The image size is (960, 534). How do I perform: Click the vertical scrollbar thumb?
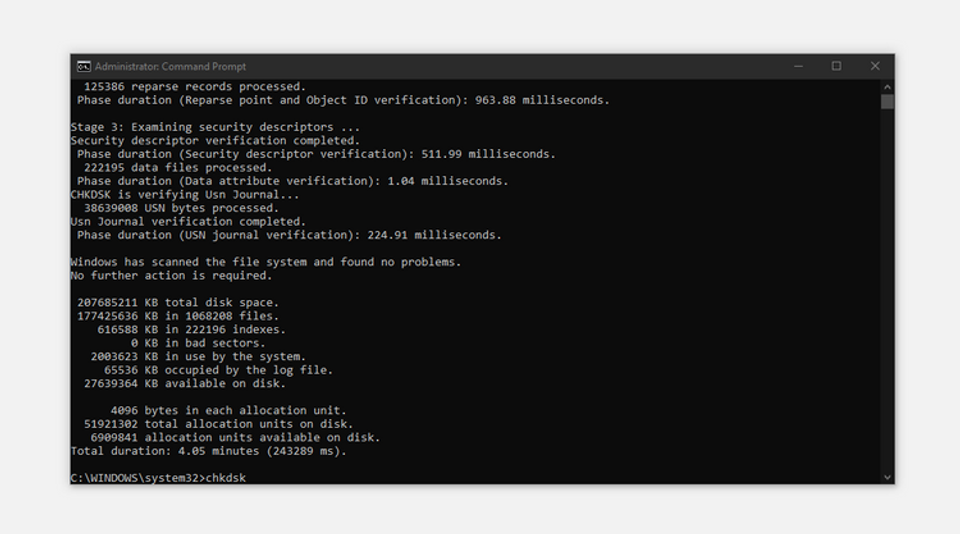tap(887, 102)
